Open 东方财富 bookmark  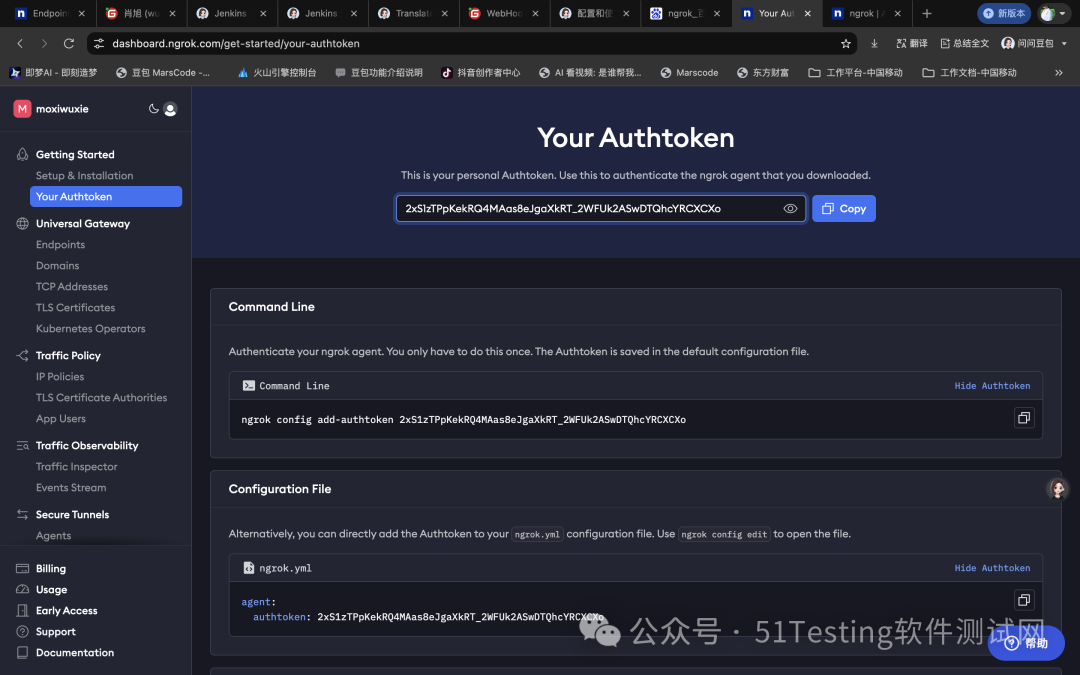point(762,72)
